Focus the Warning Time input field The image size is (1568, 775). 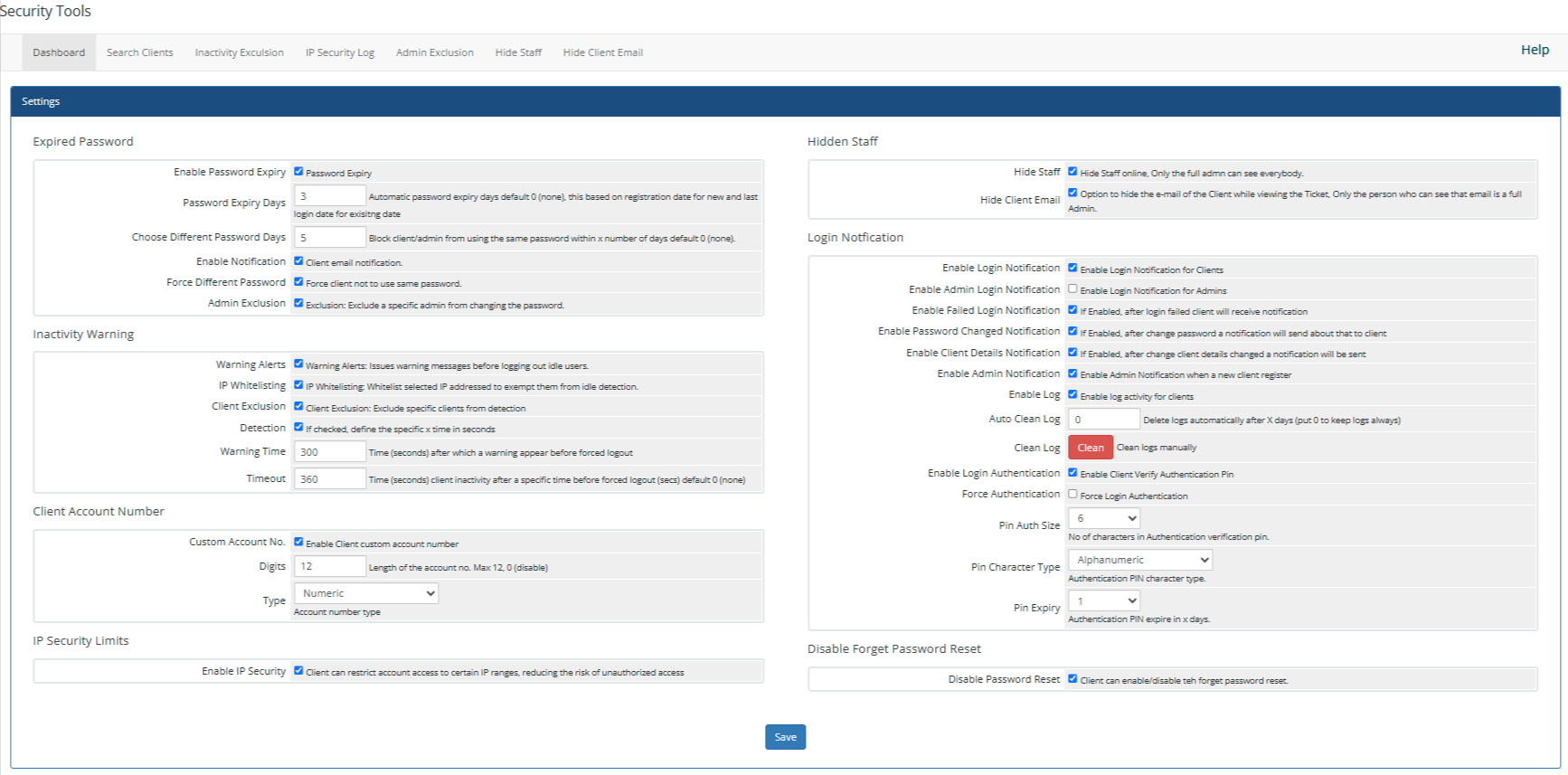329,452
